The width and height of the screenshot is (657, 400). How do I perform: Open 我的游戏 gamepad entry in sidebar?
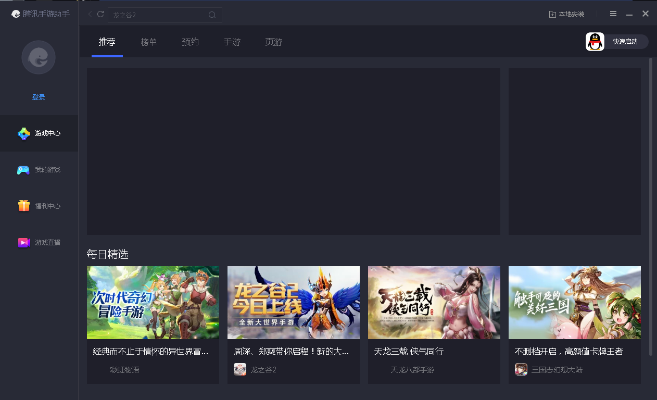39,170
